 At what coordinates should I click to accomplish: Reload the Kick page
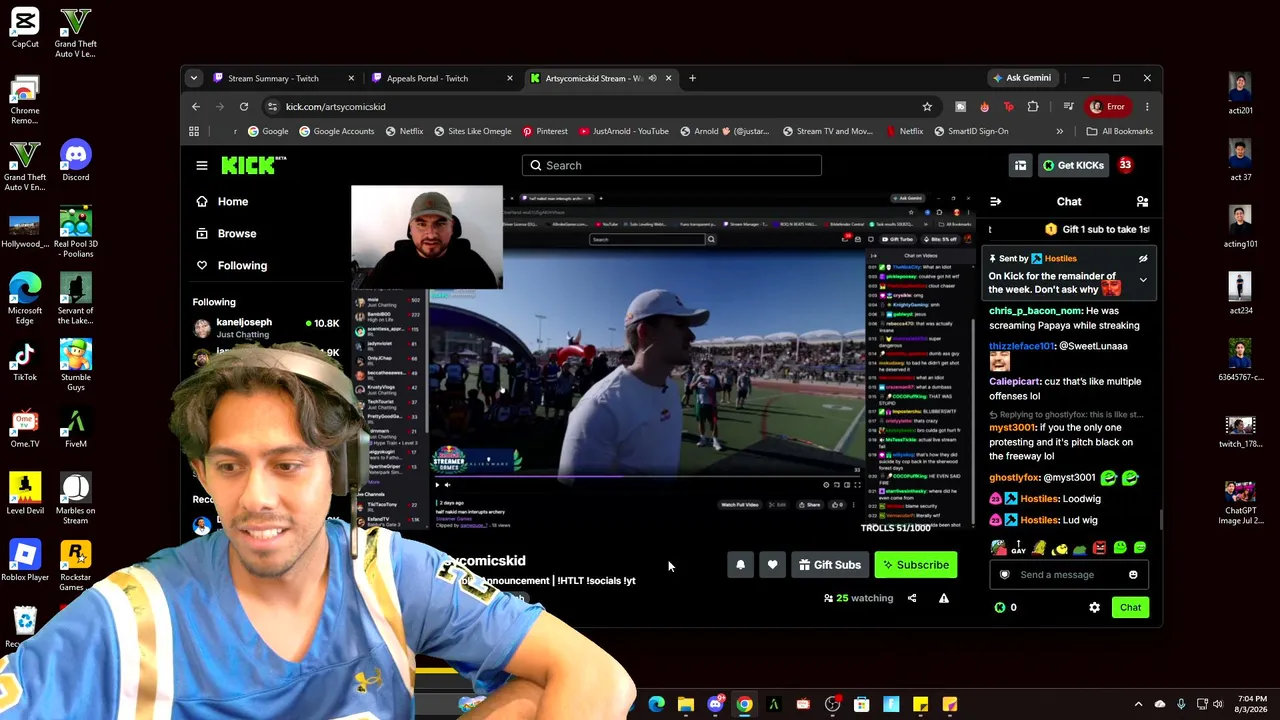[244, 107]
